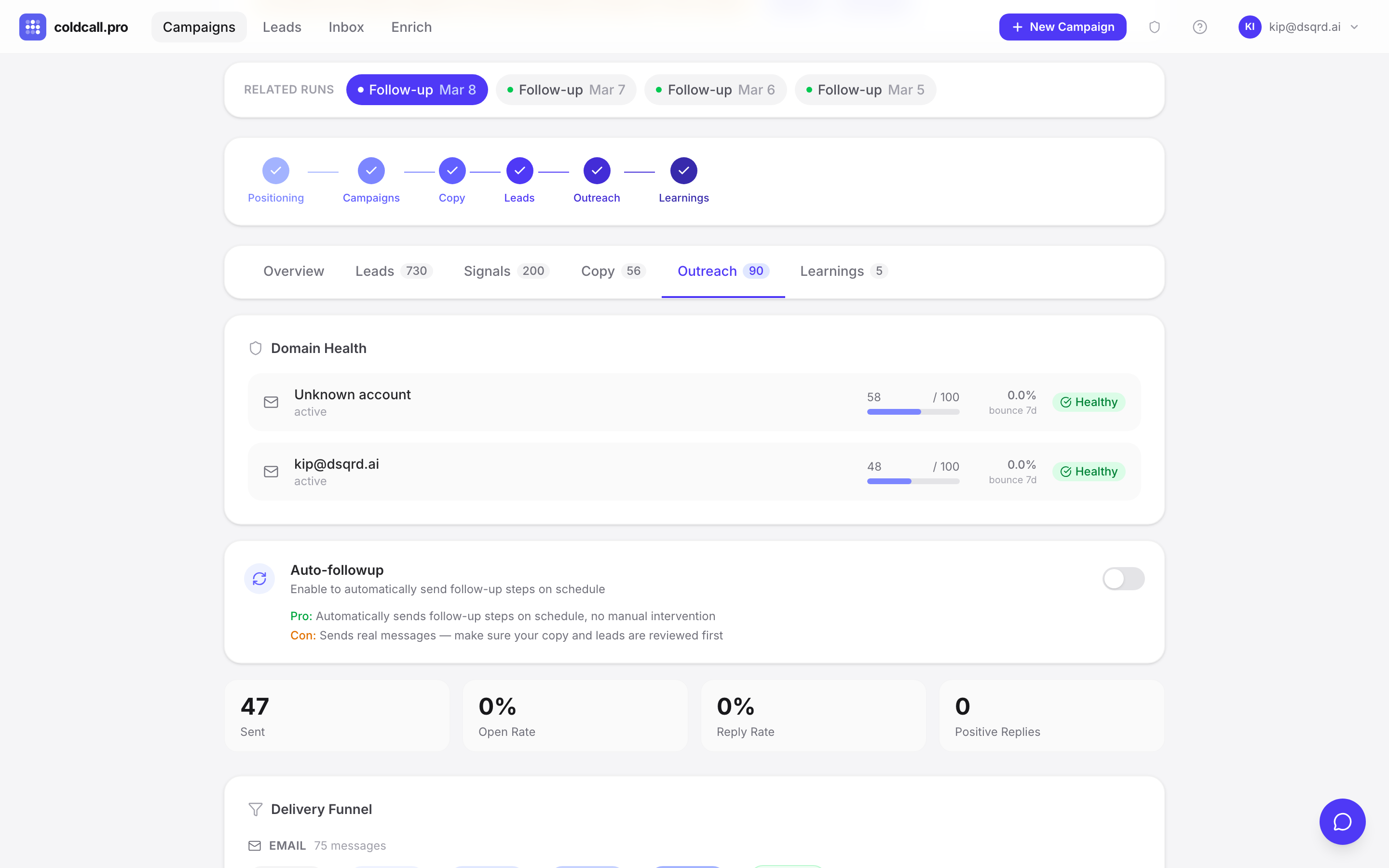The image size is (1389, 868).
Task: Open the Enrich section in the navigation
Action: pyautogui.click(x=411, y=27)
